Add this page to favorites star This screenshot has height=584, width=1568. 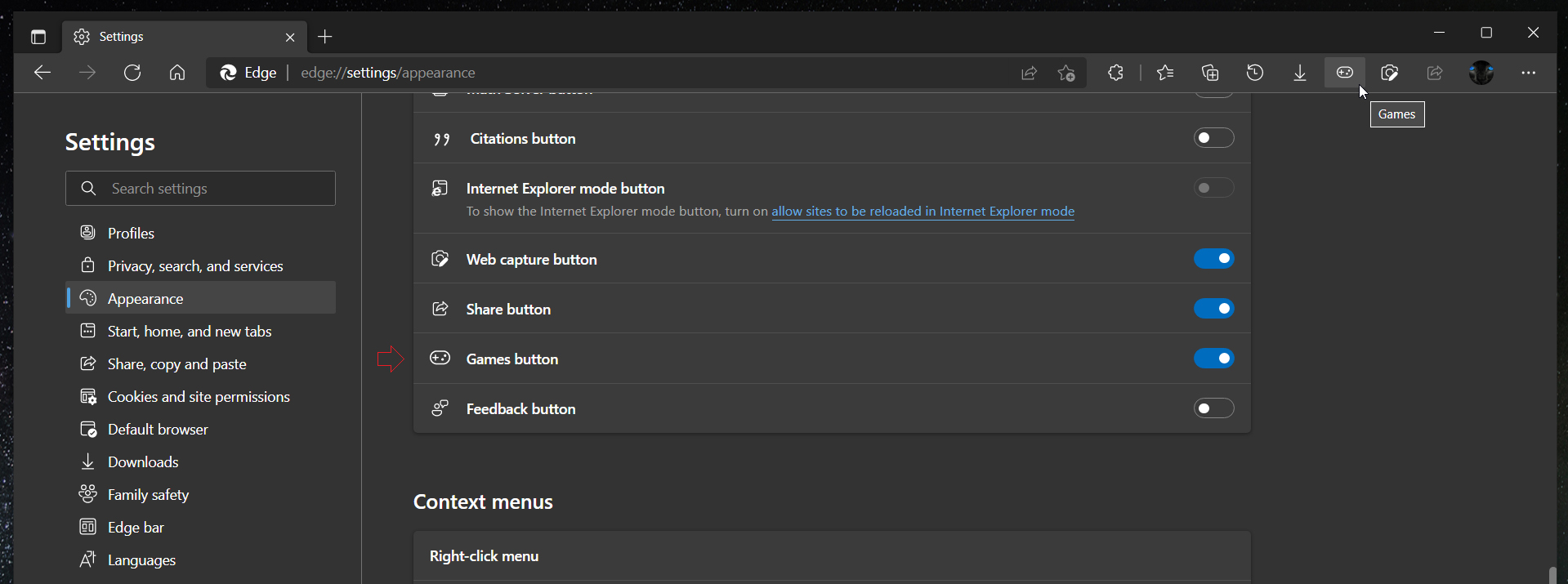(1066, 73)
